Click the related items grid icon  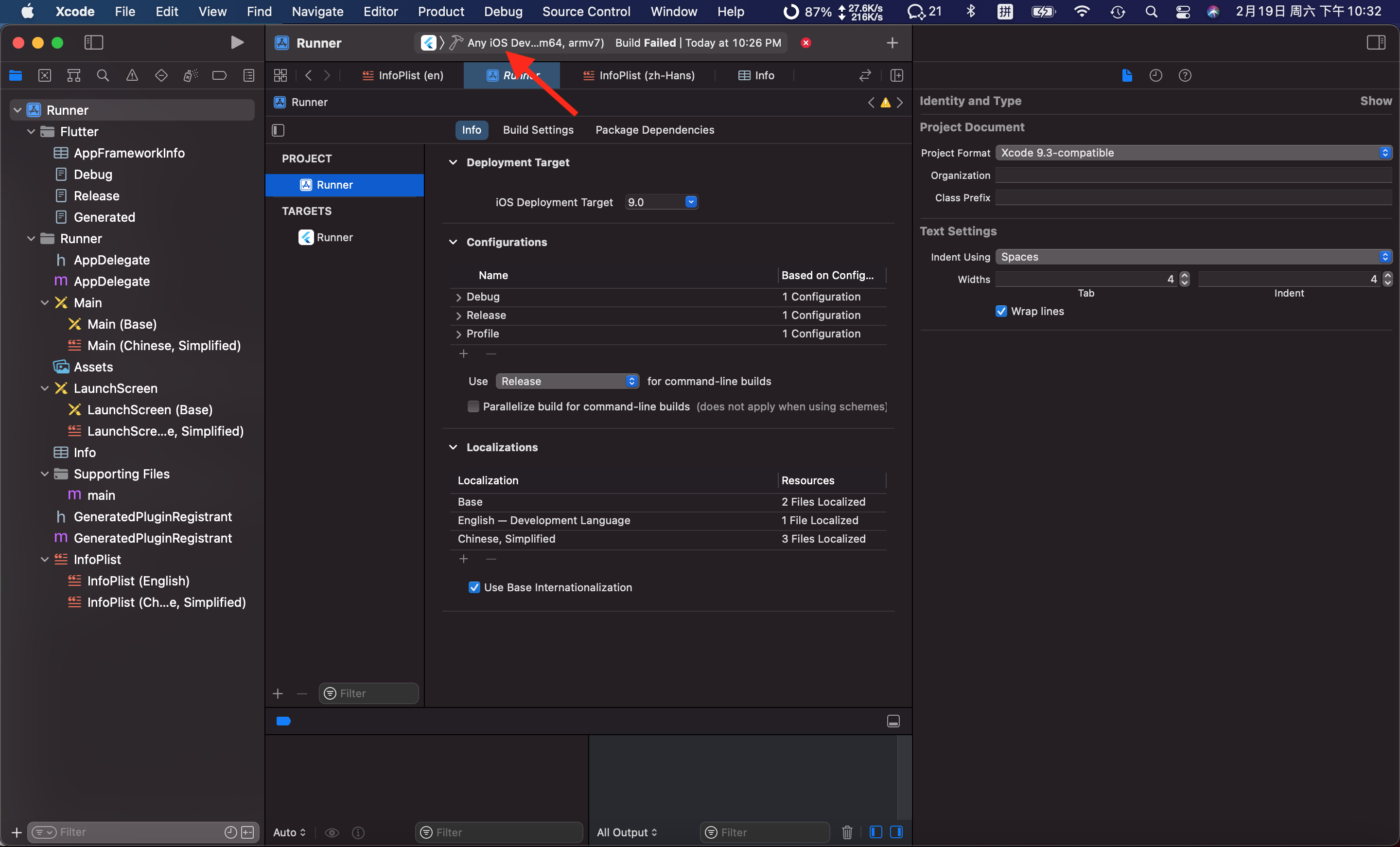(280, 75)
